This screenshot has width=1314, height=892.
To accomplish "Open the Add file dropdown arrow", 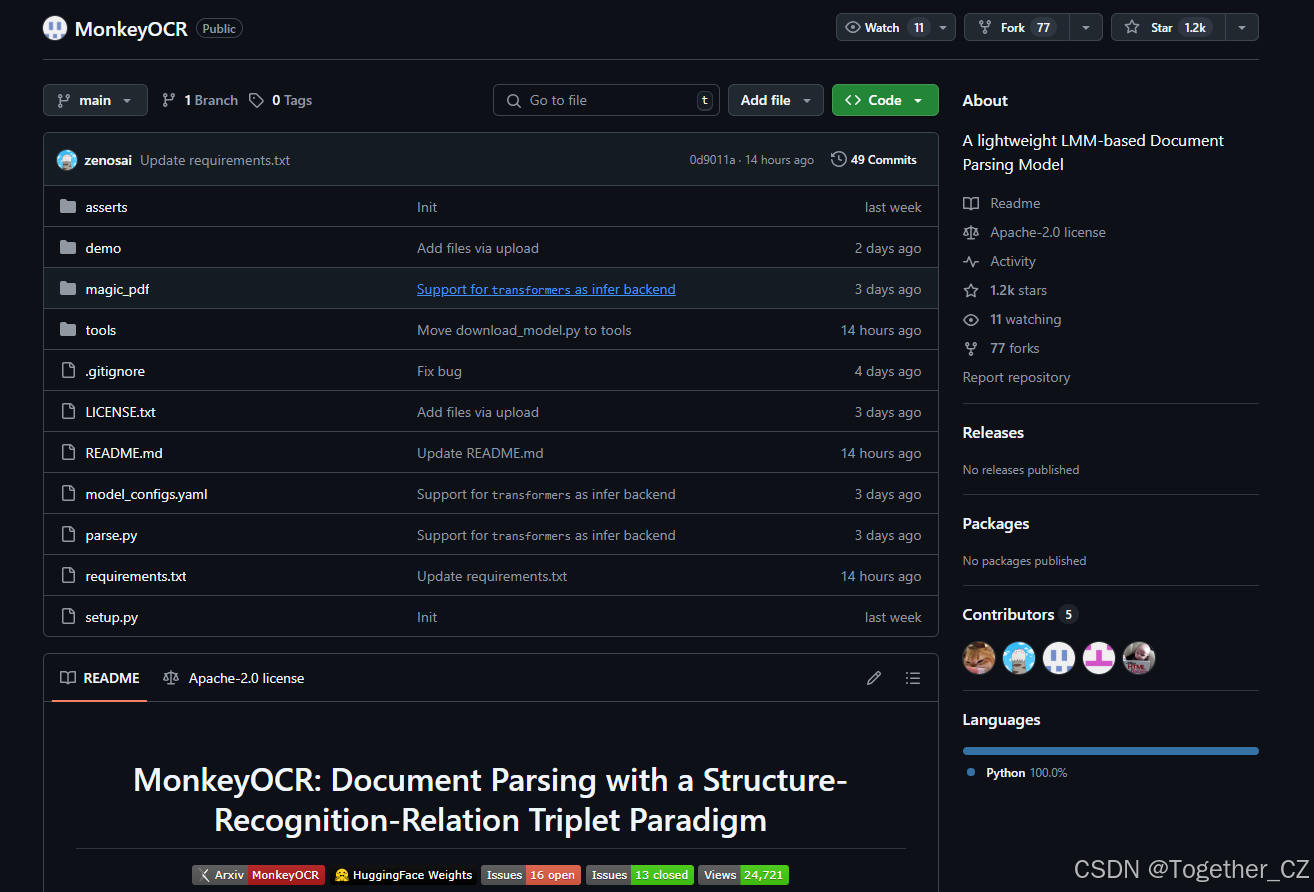I will pos(806,100).
